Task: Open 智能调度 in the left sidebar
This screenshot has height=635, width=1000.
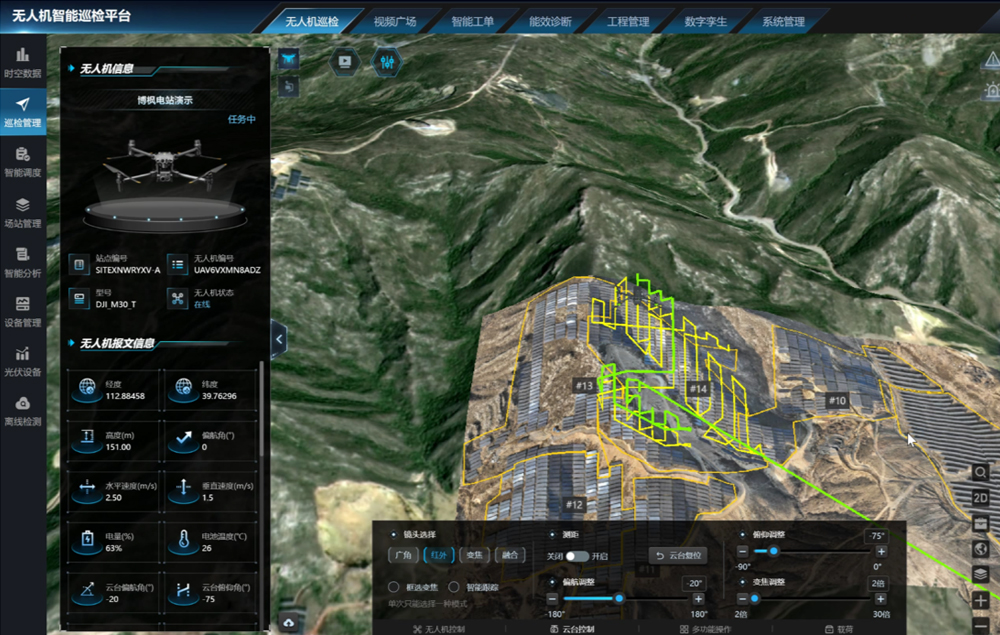Action: pyautogui.click(x=22, y=162)
